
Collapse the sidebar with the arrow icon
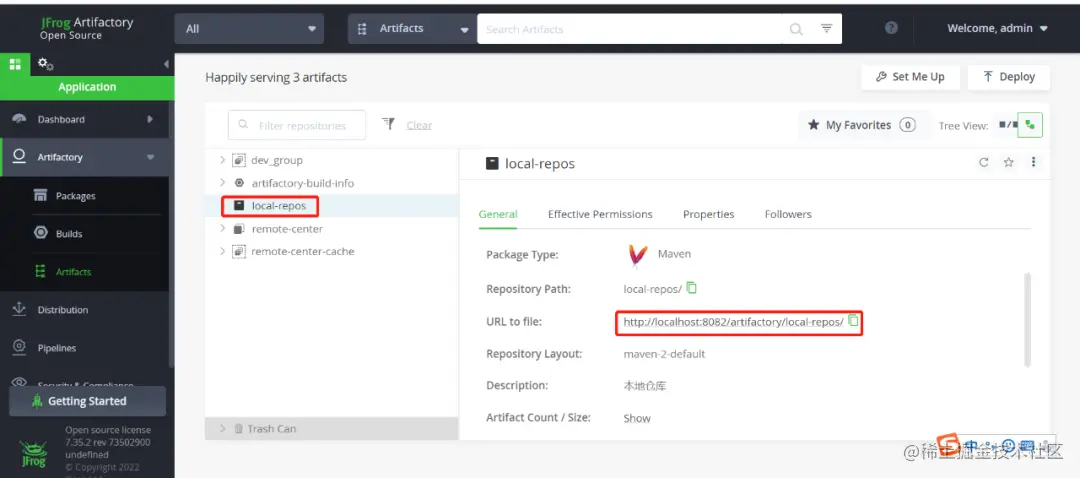click(x=166, y=64)
